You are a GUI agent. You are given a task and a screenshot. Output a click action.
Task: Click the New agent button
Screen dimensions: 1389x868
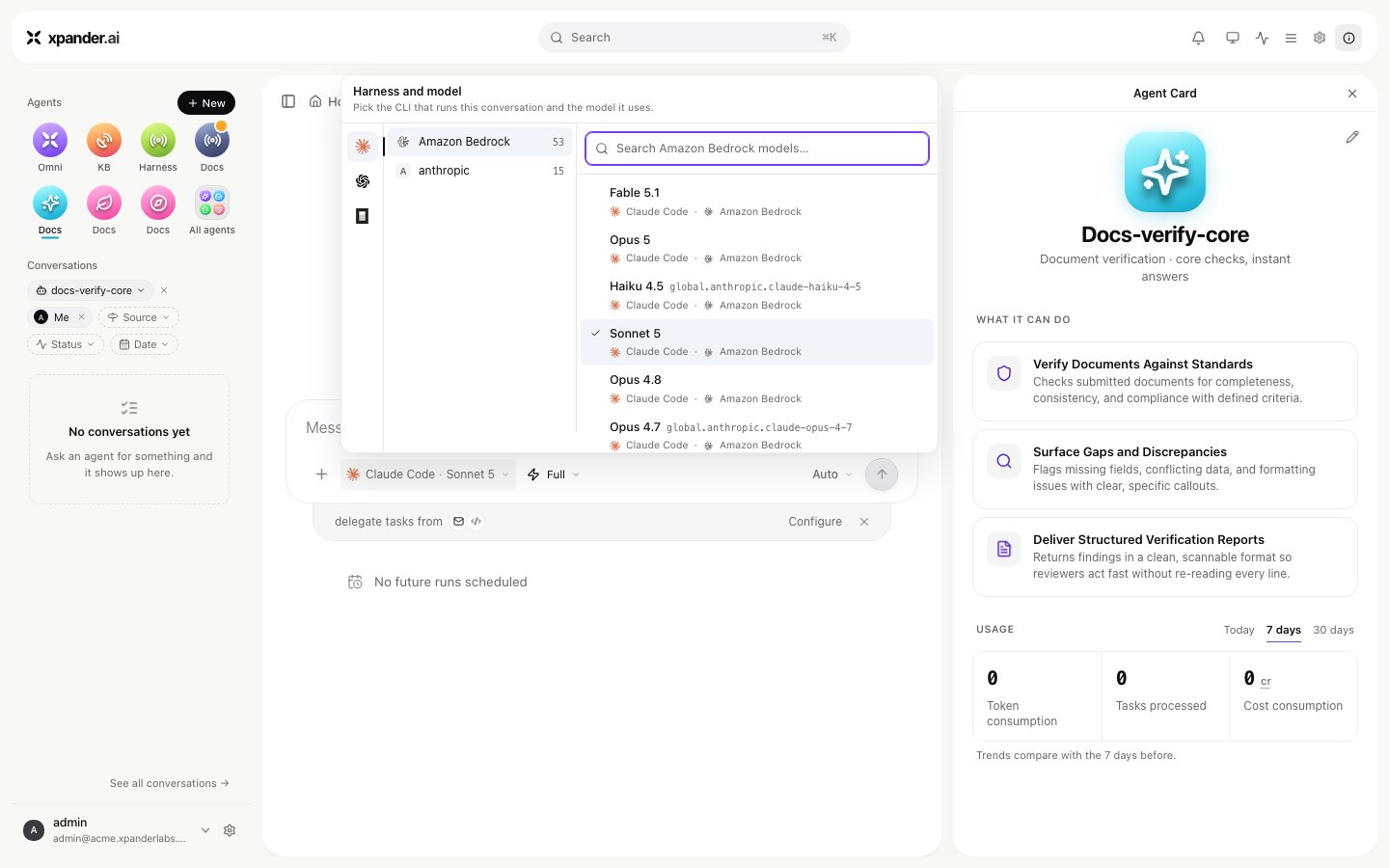click(x=206, y=103)
